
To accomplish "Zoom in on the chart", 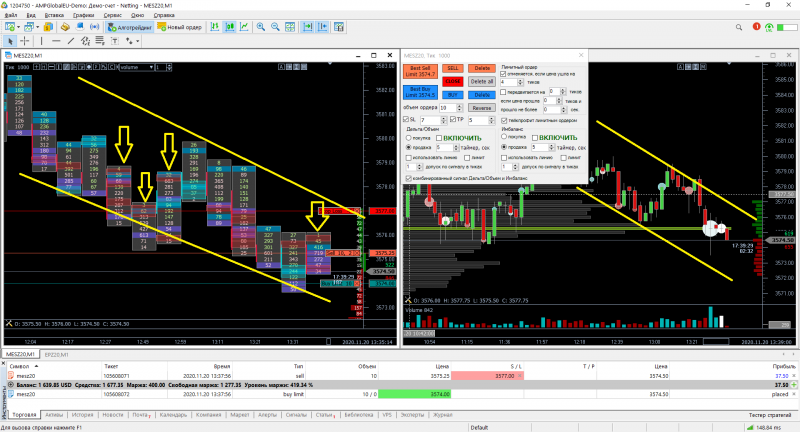I will click(261, 27).
